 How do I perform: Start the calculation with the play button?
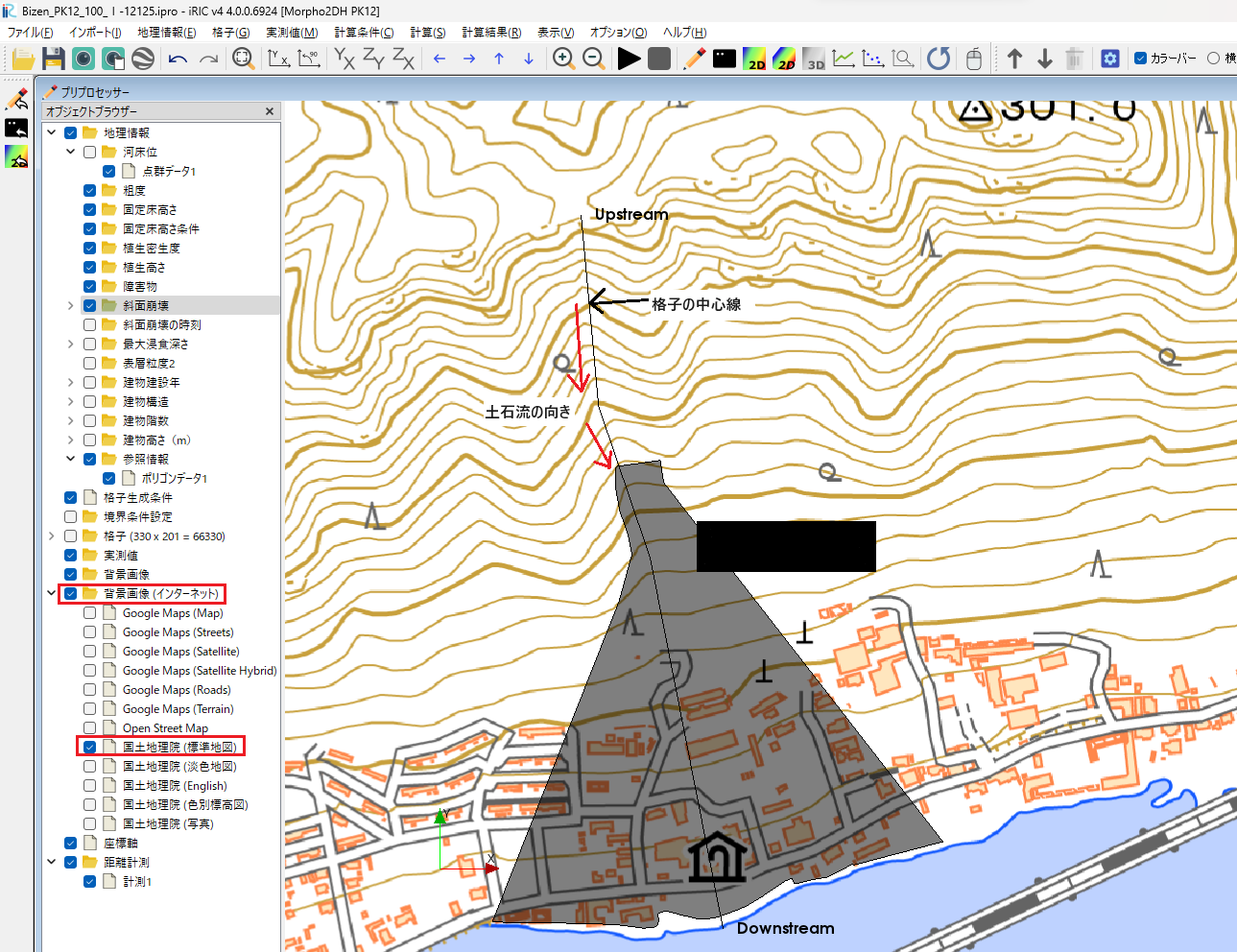tap(629, 59)
